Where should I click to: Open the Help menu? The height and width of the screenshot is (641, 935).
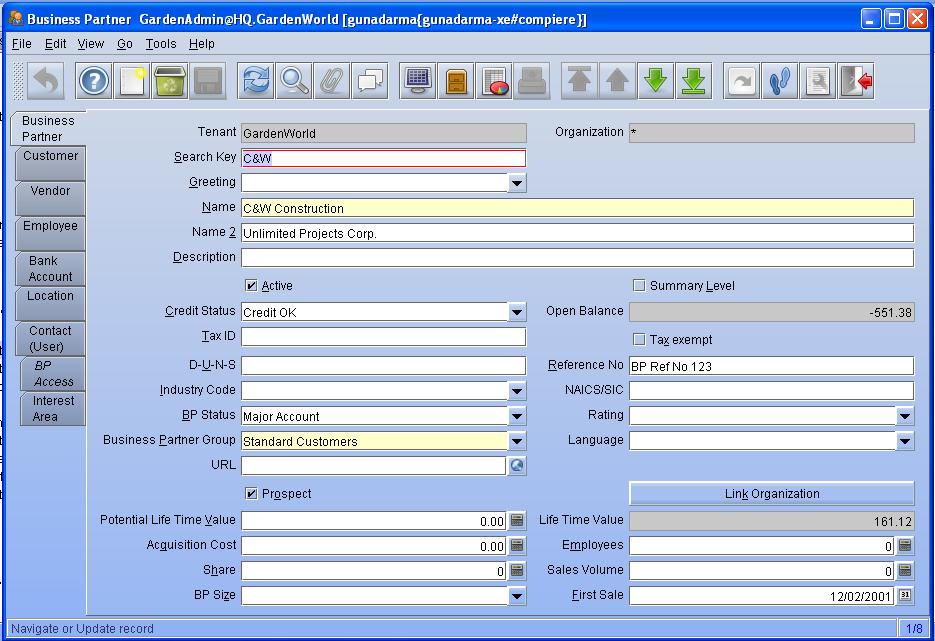[x=202, y=44]
